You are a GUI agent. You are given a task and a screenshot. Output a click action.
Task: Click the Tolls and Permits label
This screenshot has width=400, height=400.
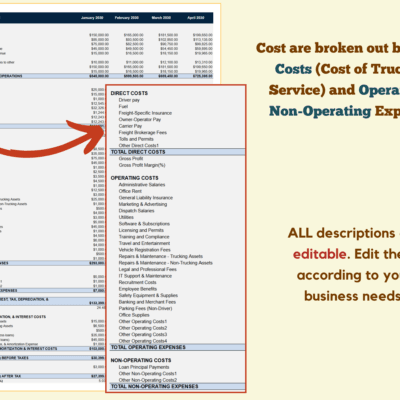136,139
